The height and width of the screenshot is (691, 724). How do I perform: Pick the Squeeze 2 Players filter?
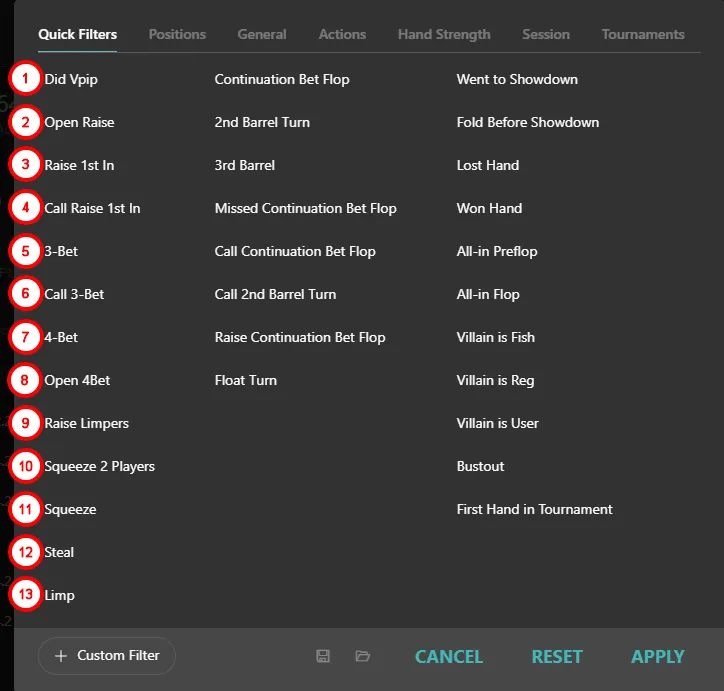point(99,466)
